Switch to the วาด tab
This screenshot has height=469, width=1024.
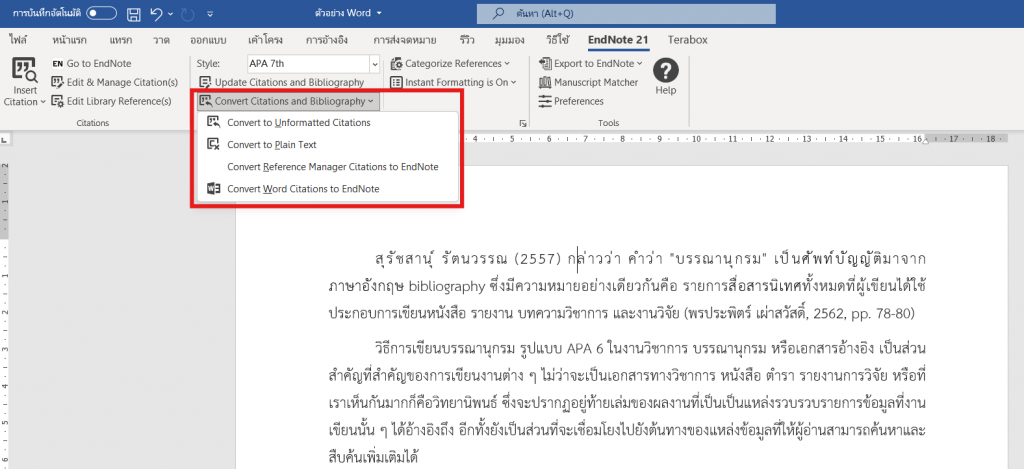point(161,40)
